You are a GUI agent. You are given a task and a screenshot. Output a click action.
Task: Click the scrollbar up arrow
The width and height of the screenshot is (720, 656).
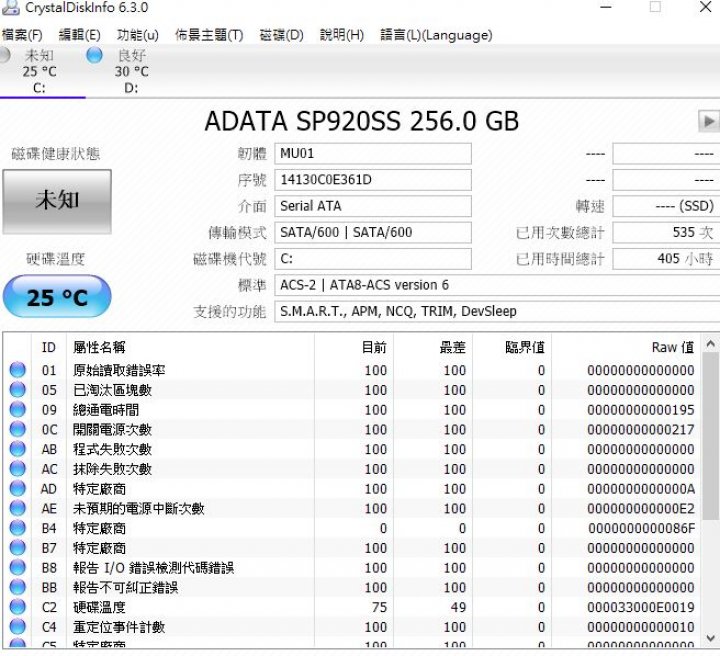pyautogui.click(x=710, y=343)
